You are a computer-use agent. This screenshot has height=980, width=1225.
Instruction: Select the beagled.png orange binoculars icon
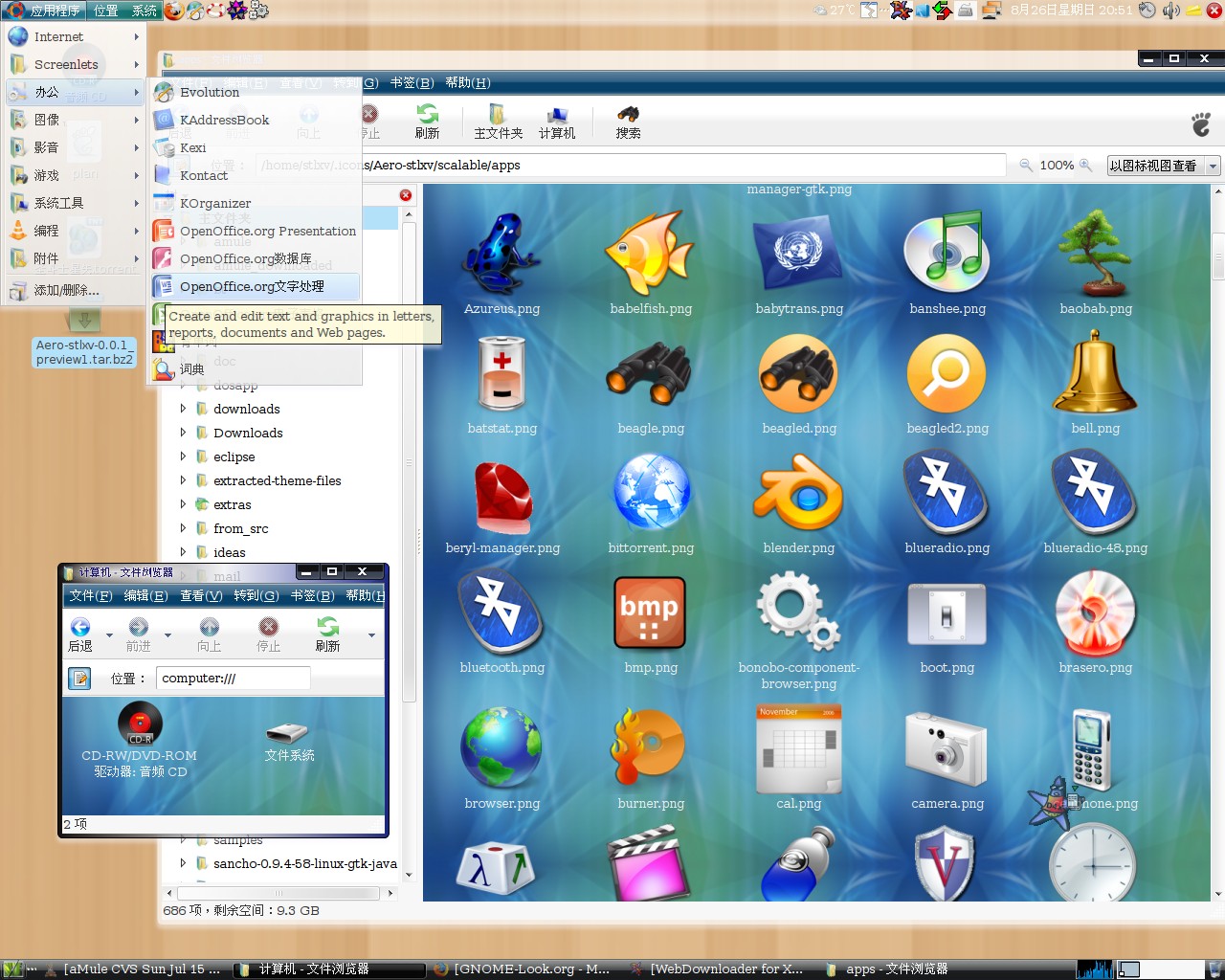798,374
